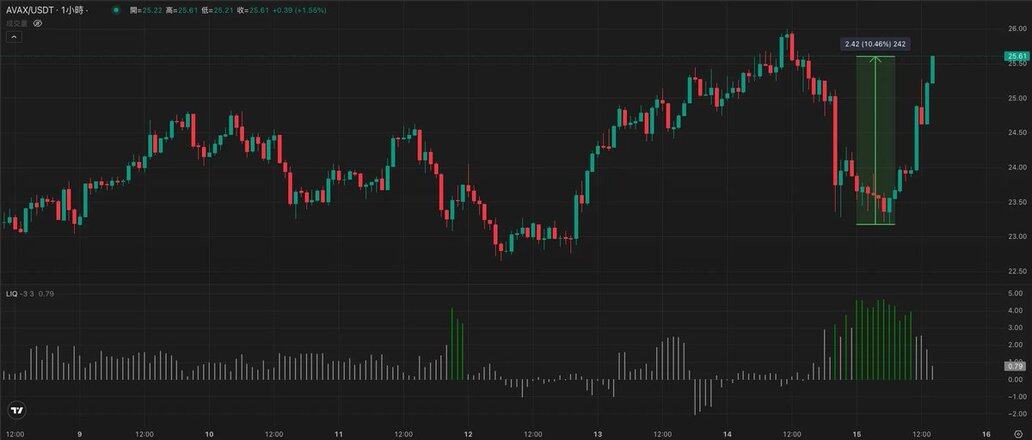Click the AVAX/USDT symbol title
This screenshot has width=1032, height=440.
tap(31, 10)
